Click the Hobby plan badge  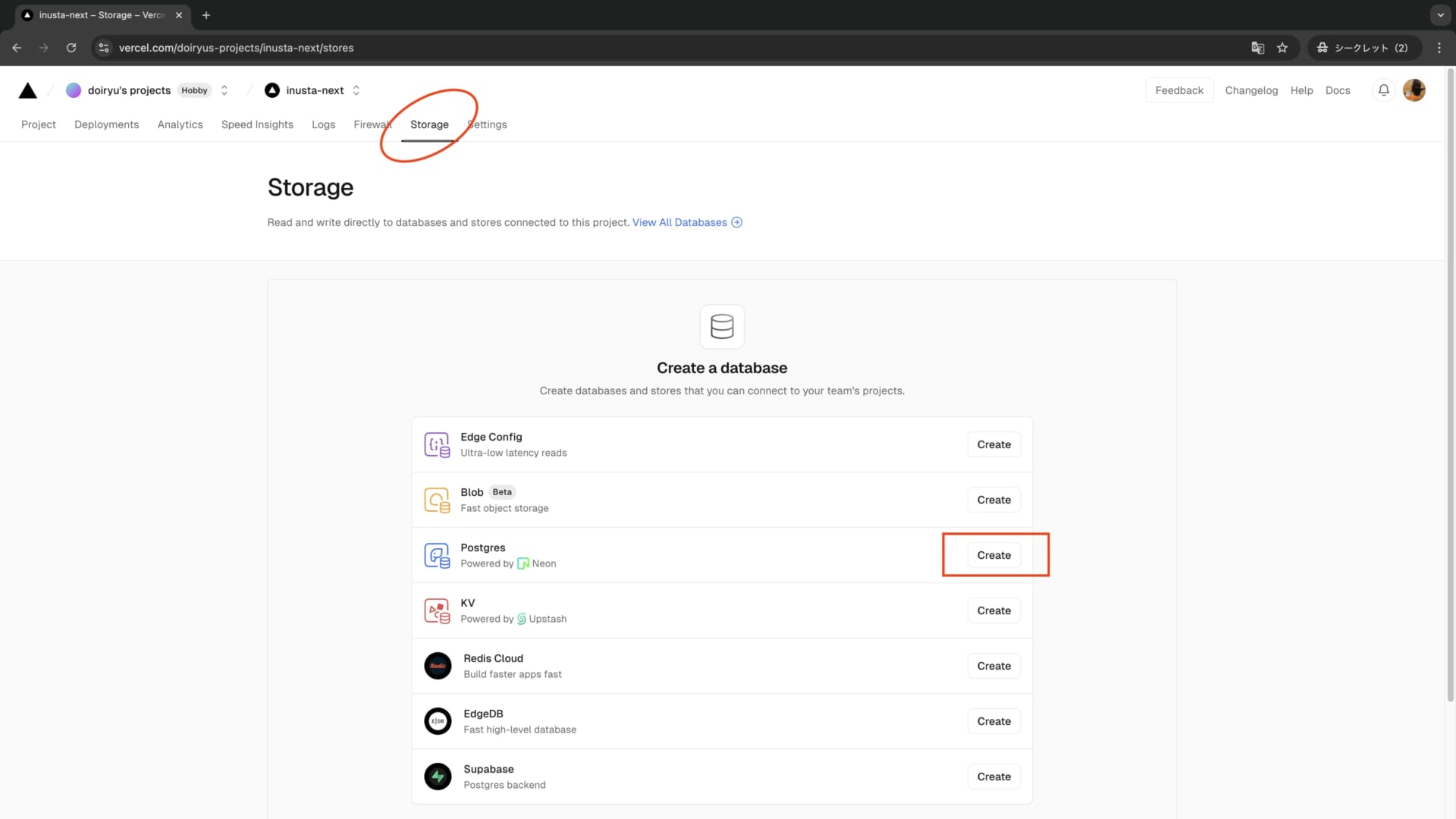click(x=194, y=90)
